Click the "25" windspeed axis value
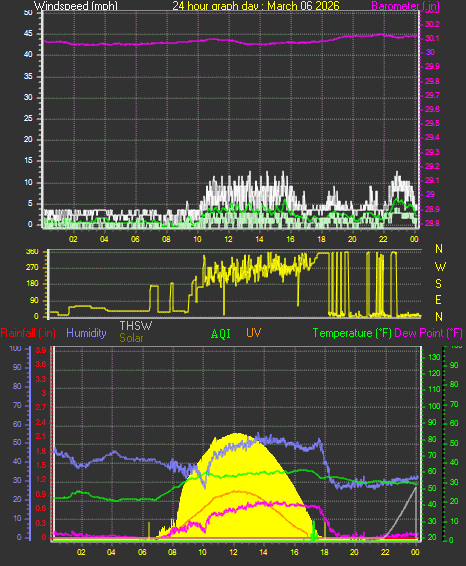466x566 pixels. point(28,118)
